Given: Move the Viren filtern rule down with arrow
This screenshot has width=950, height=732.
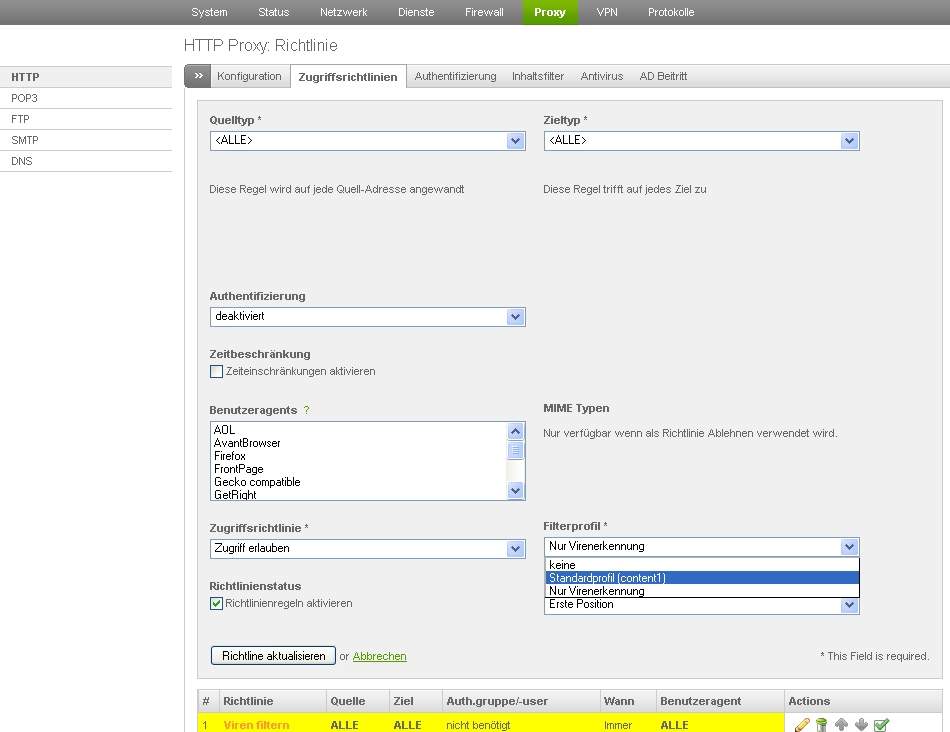Looking at the screenshot, I should [861, 725].
